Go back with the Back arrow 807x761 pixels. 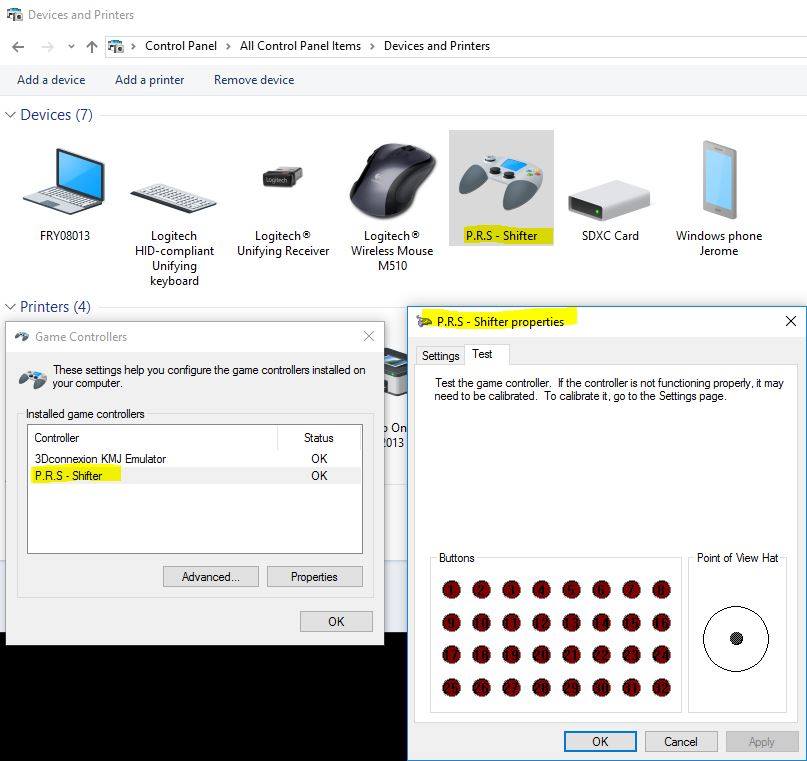coord(18,47)
